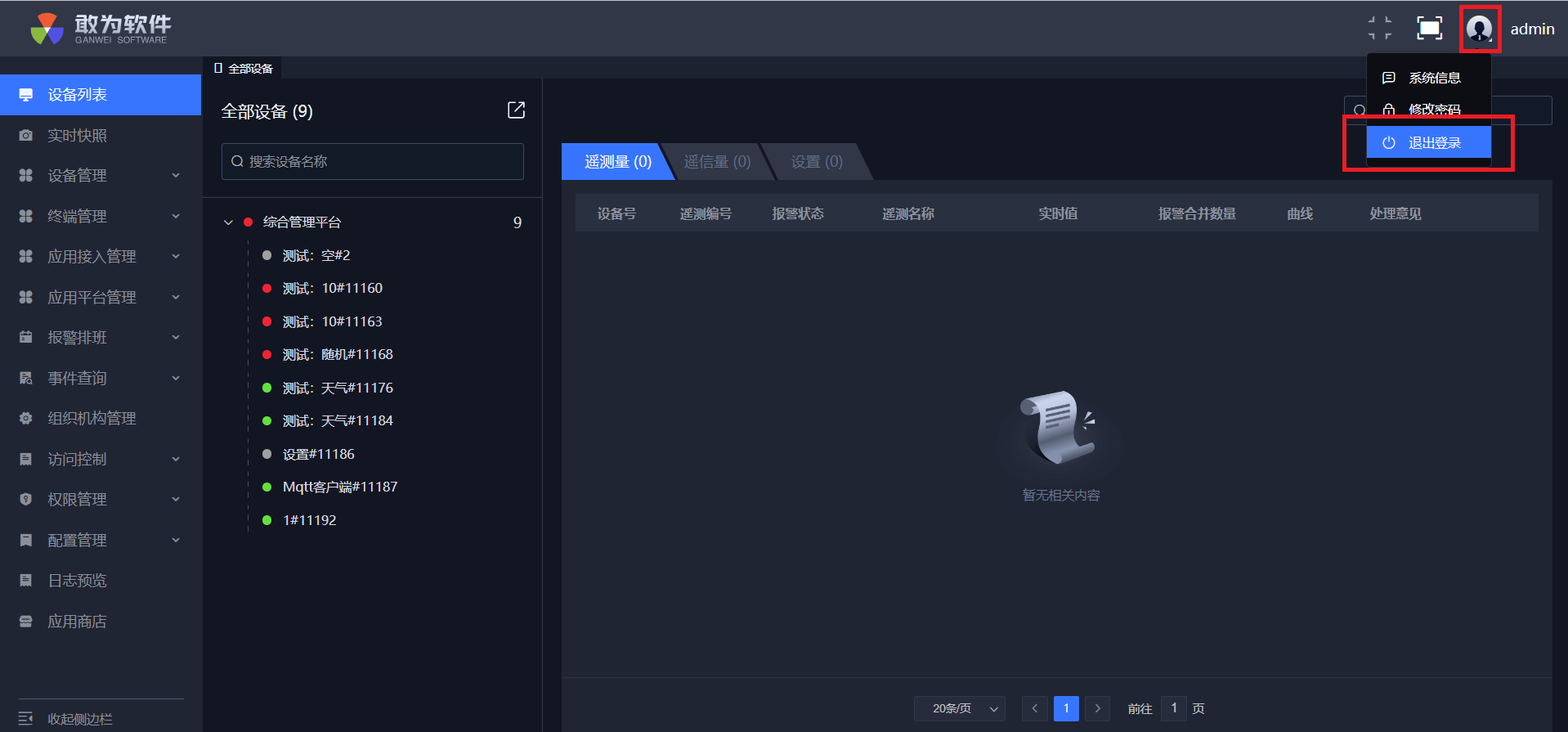Open the export icon beside 全部设备
Image resolution: width=1568 pixels, height=732 pixels.
click(x=516, y=110)
